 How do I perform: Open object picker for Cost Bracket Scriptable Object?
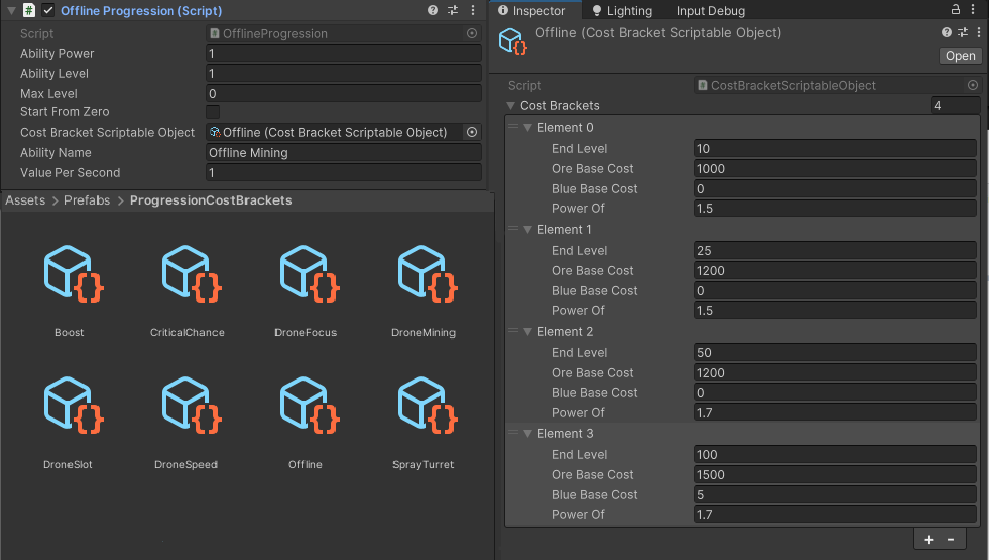(472, 132)
